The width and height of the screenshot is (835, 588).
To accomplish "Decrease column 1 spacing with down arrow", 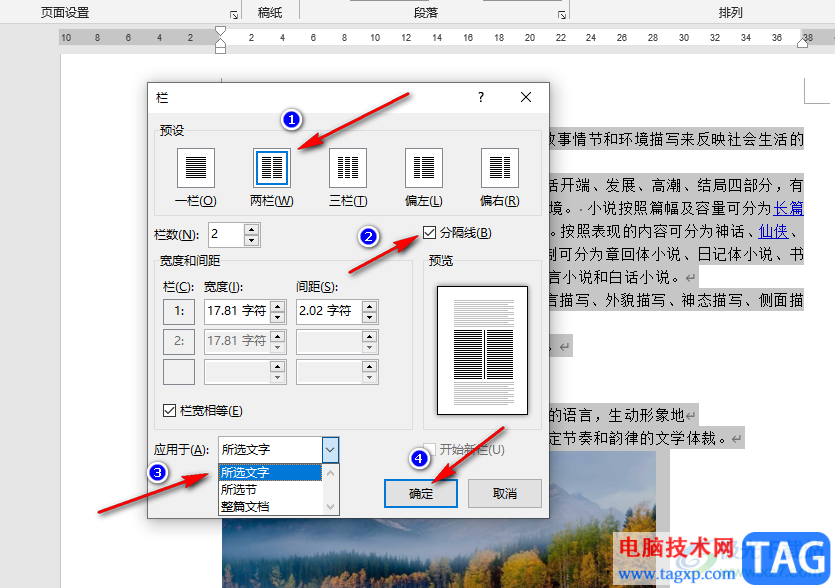I will (370, 317).
